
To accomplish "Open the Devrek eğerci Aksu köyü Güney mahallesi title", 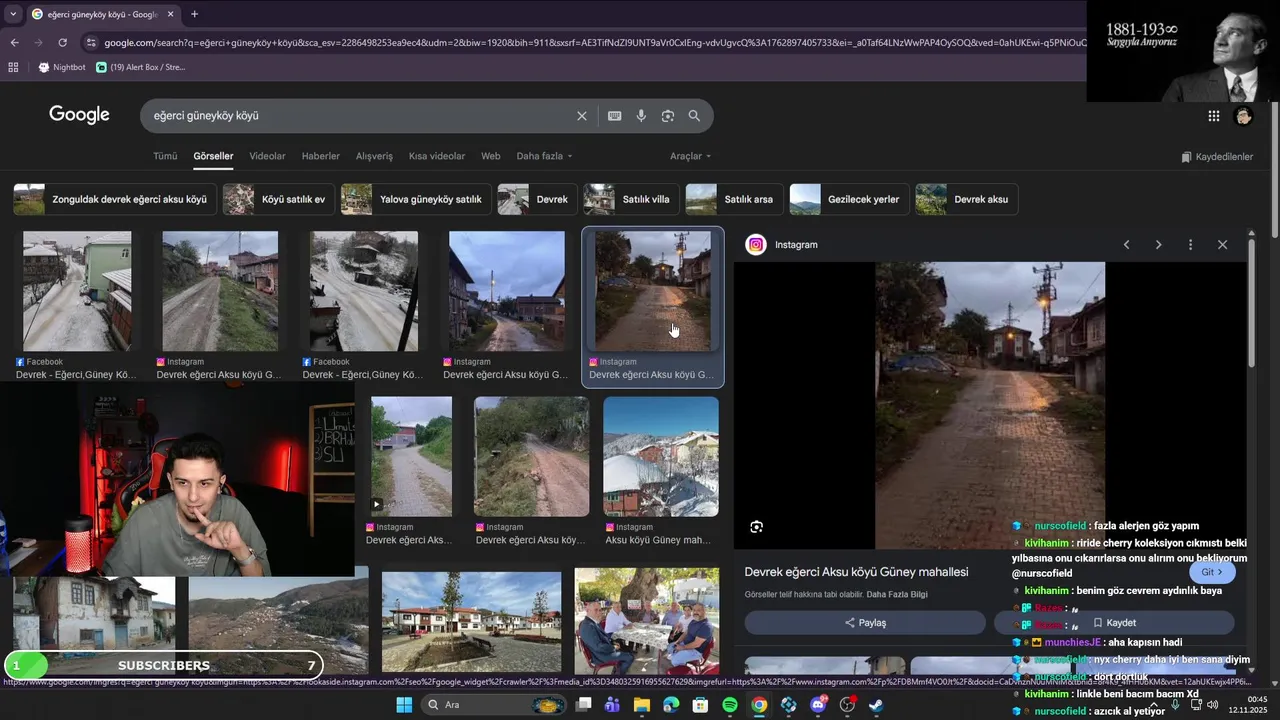I will tap(856, 572).
